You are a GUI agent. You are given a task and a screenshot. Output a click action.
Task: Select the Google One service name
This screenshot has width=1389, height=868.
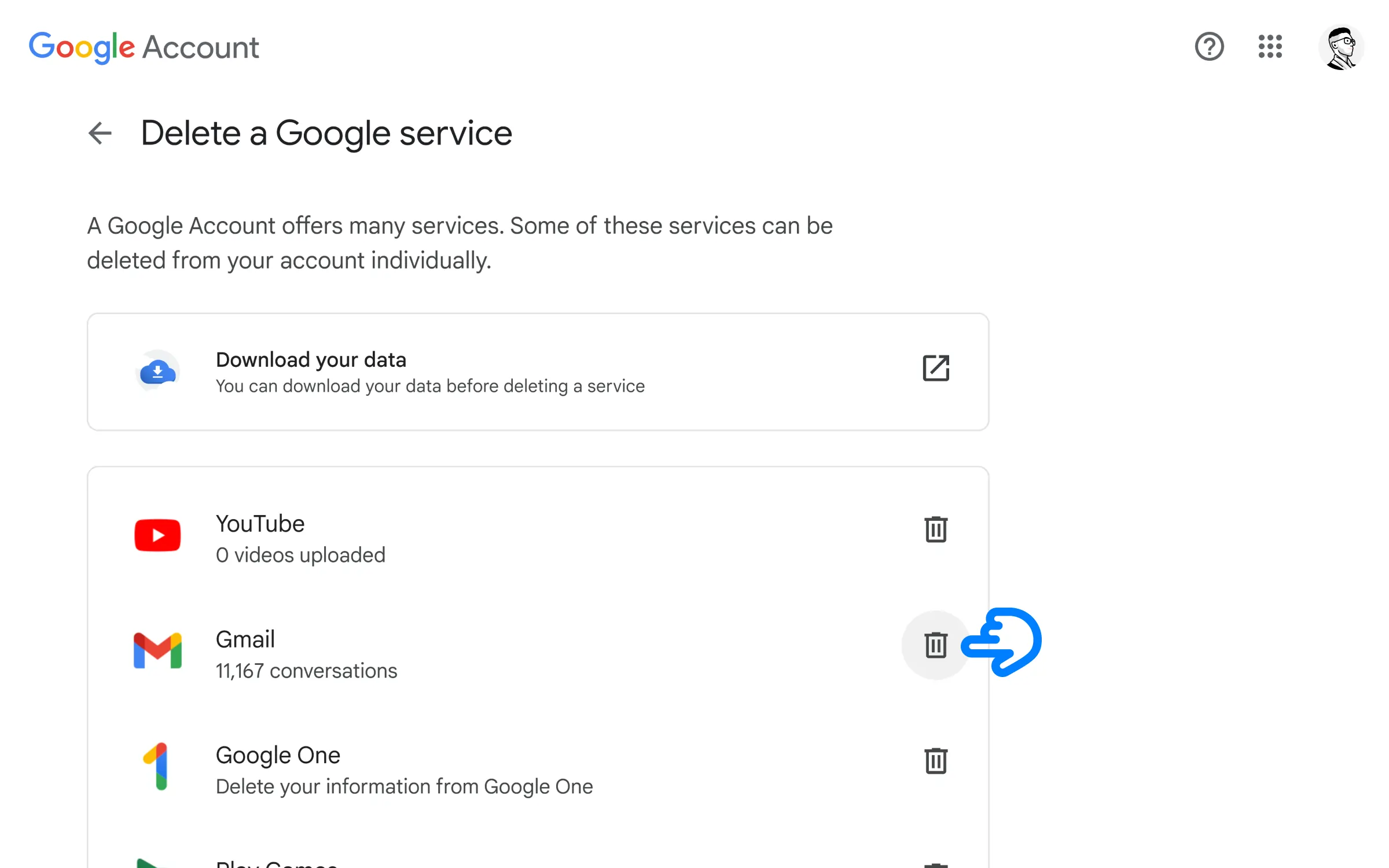[278, 755]
